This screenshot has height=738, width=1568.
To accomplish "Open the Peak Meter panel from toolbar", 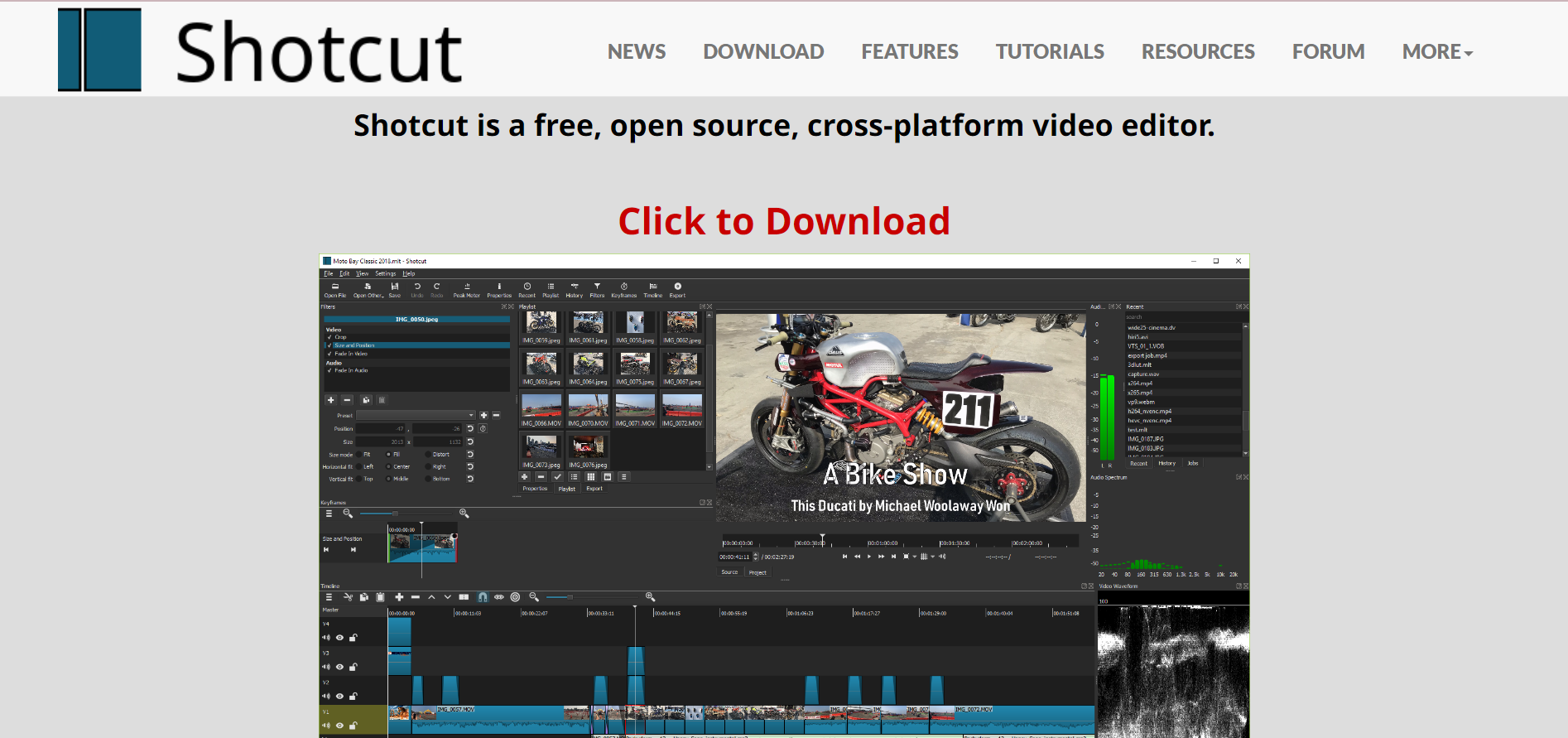I will coord(467,290).
